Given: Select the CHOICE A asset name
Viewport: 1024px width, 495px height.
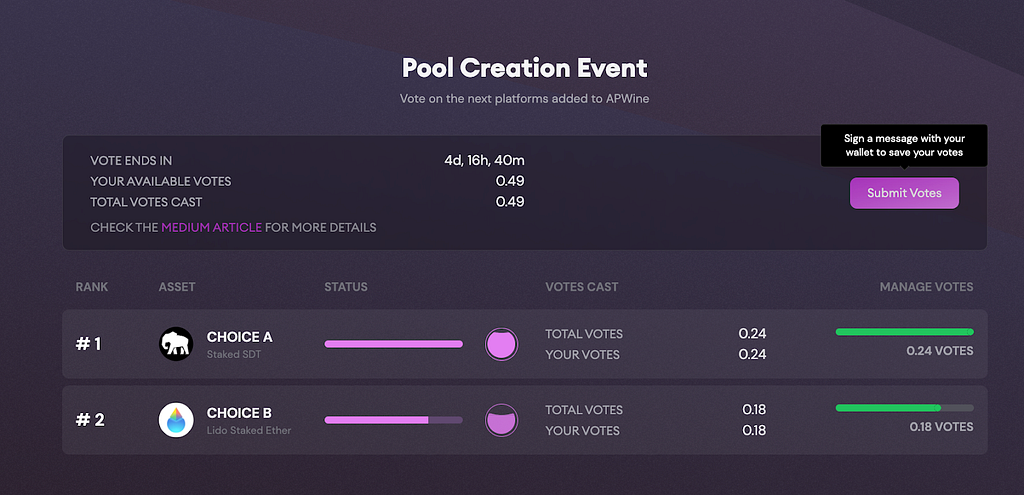Looking at the screenshot, I should coord(240,337).
